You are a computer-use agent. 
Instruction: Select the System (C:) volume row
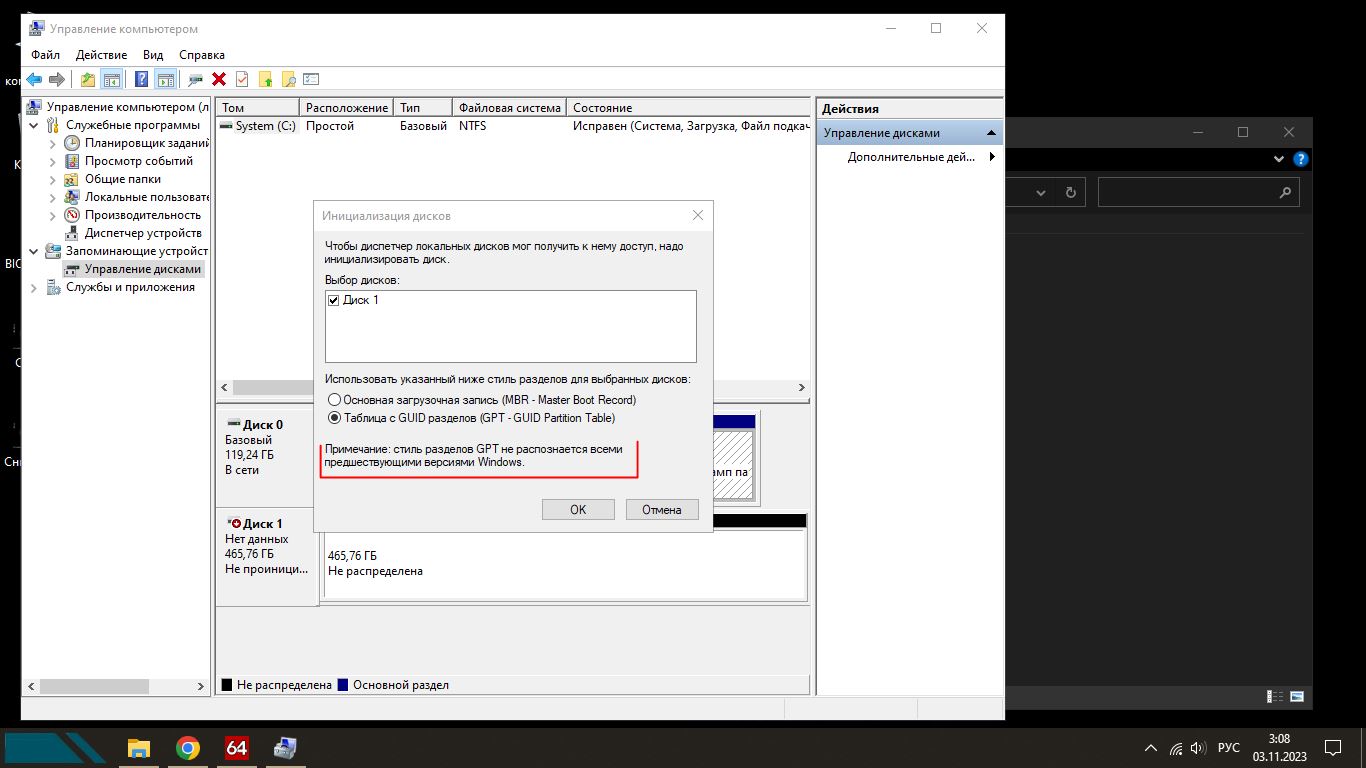512,126
